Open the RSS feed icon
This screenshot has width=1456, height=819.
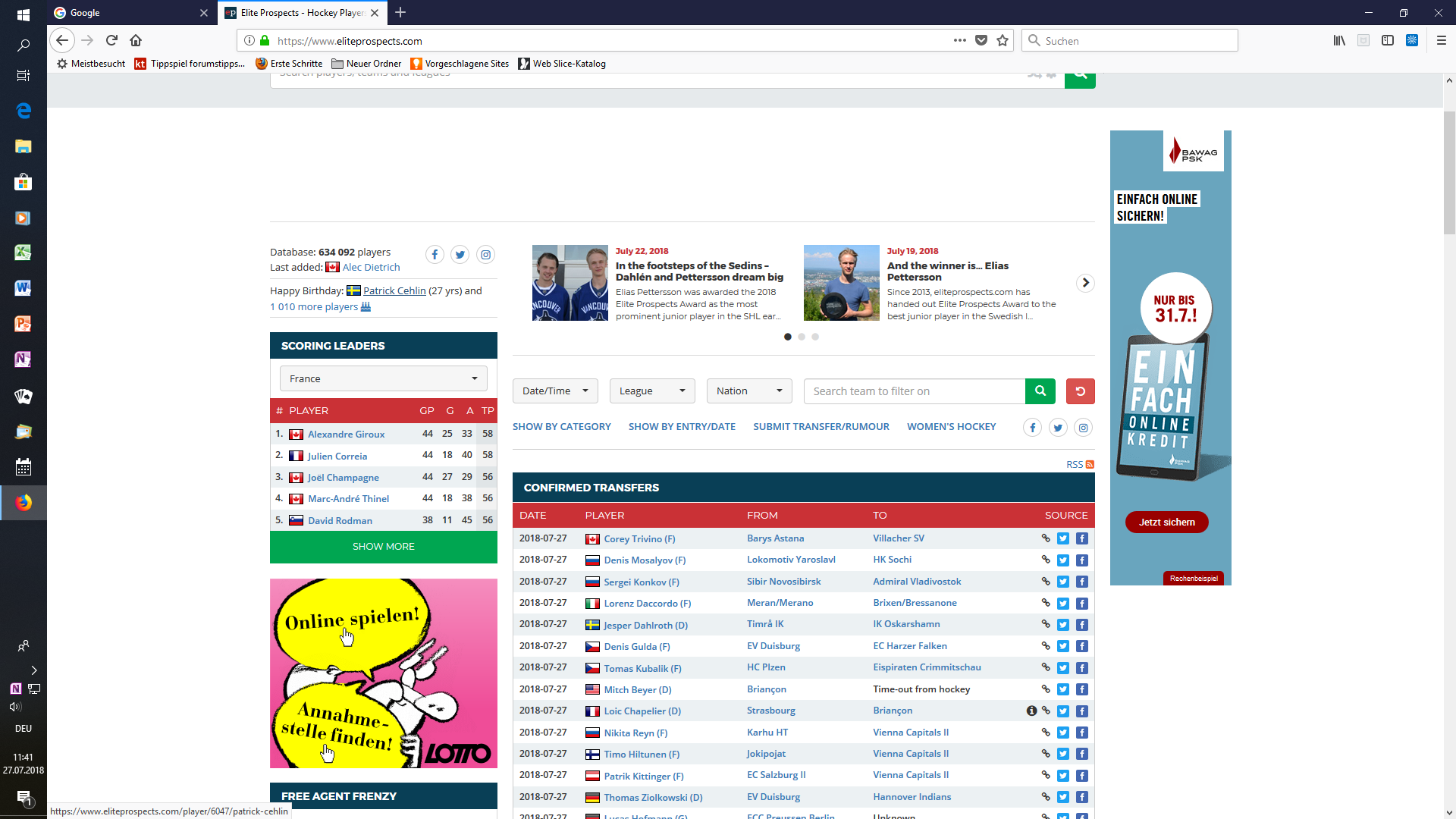(x=1090, y=465)
